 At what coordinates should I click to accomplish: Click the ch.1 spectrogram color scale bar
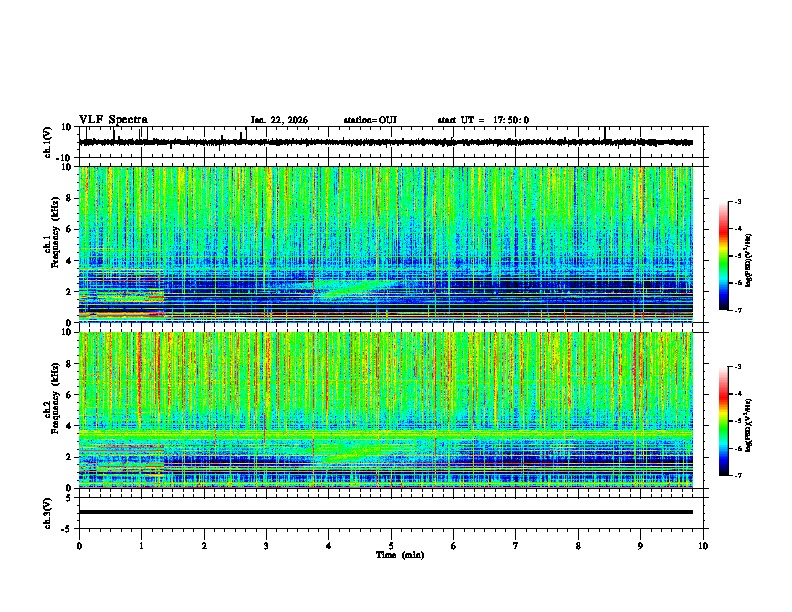(x=724, y=256)
